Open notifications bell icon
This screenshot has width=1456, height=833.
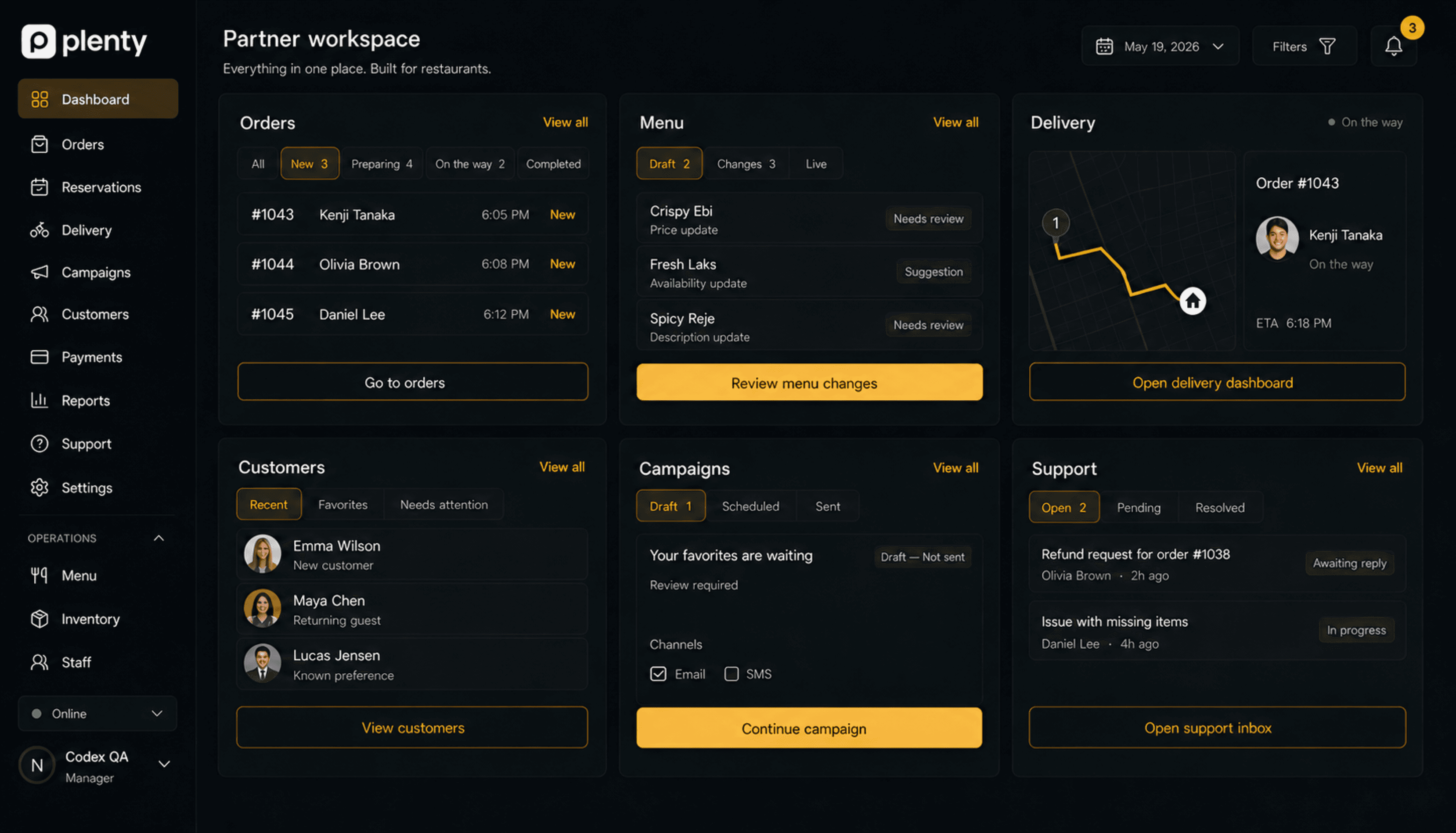(x=1394, y=47)
